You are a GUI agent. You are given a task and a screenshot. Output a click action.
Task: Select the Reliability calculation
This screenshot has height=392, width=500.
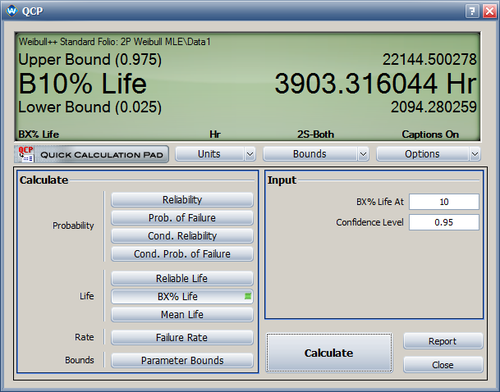coord(182,200)
